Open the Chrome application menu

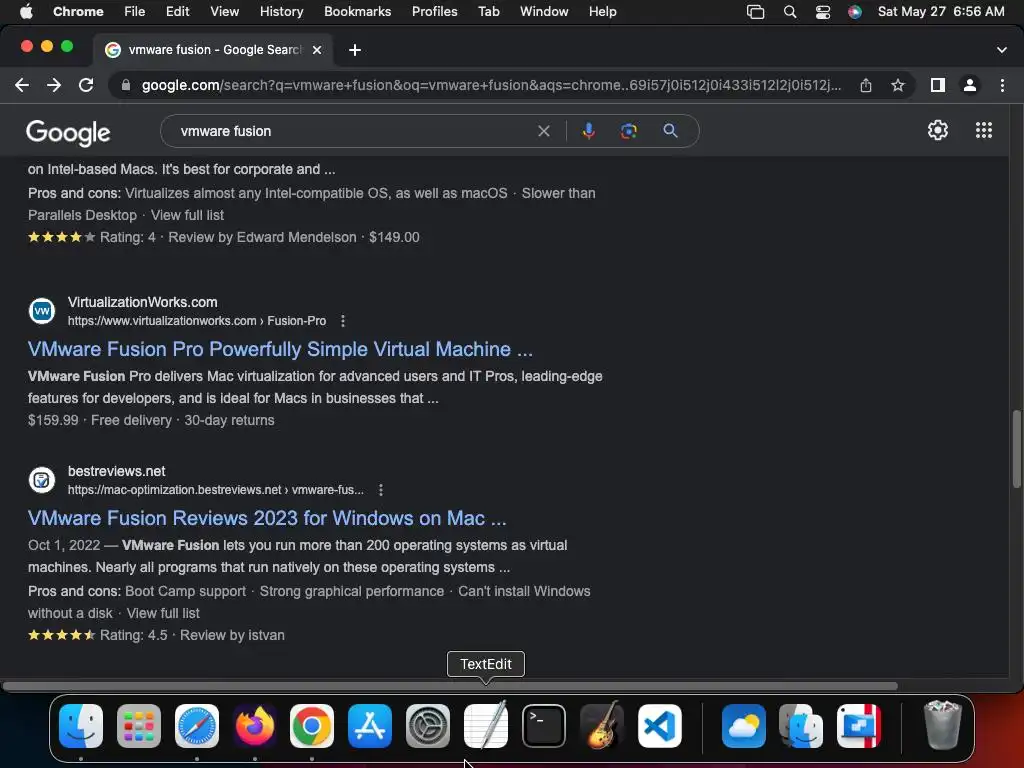tap(78, 12)
